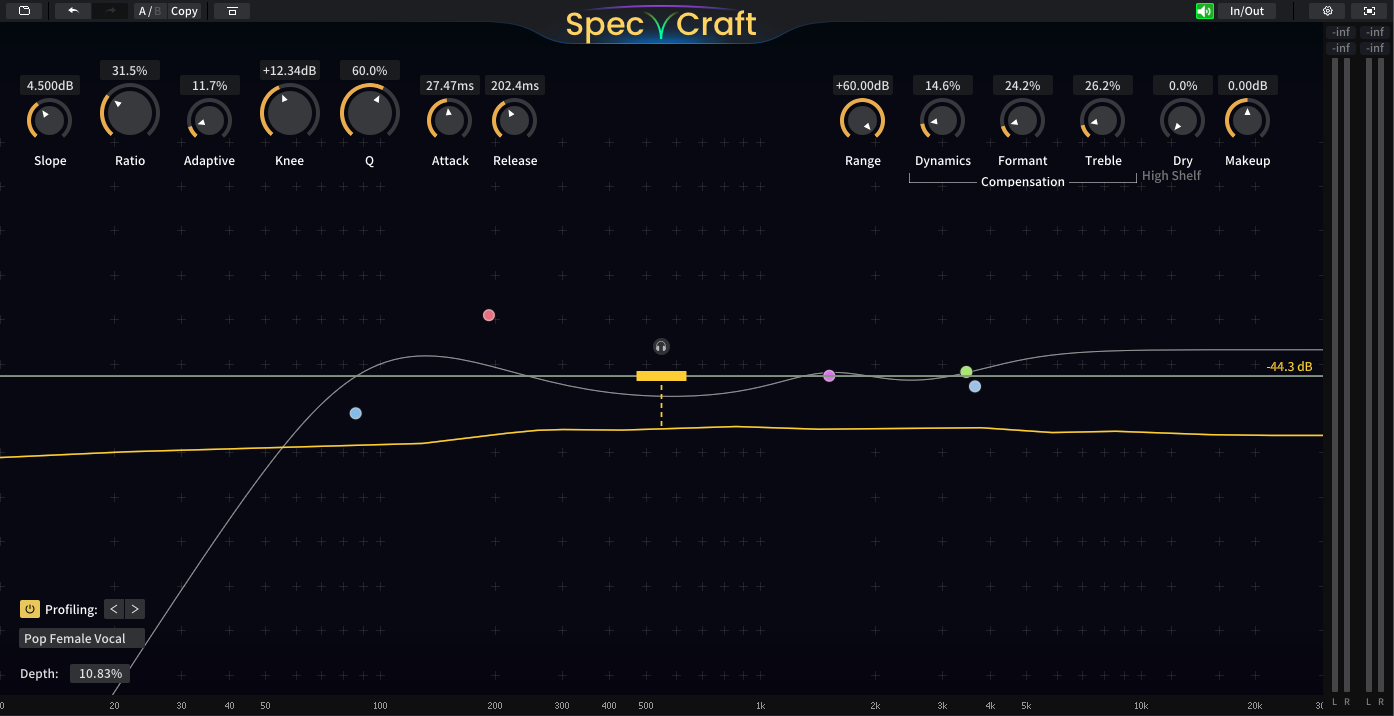Click the fullscreen resize icon

[x=1369, y=11]
